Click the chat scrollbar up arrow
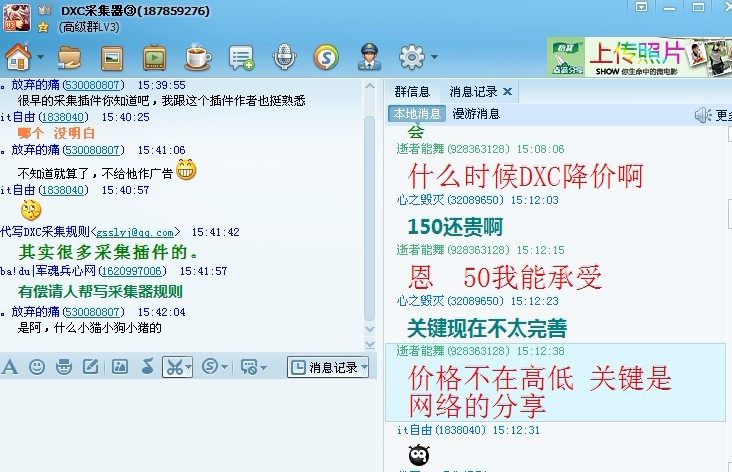This screenshot has height=472, width=732. coord(370,86)
